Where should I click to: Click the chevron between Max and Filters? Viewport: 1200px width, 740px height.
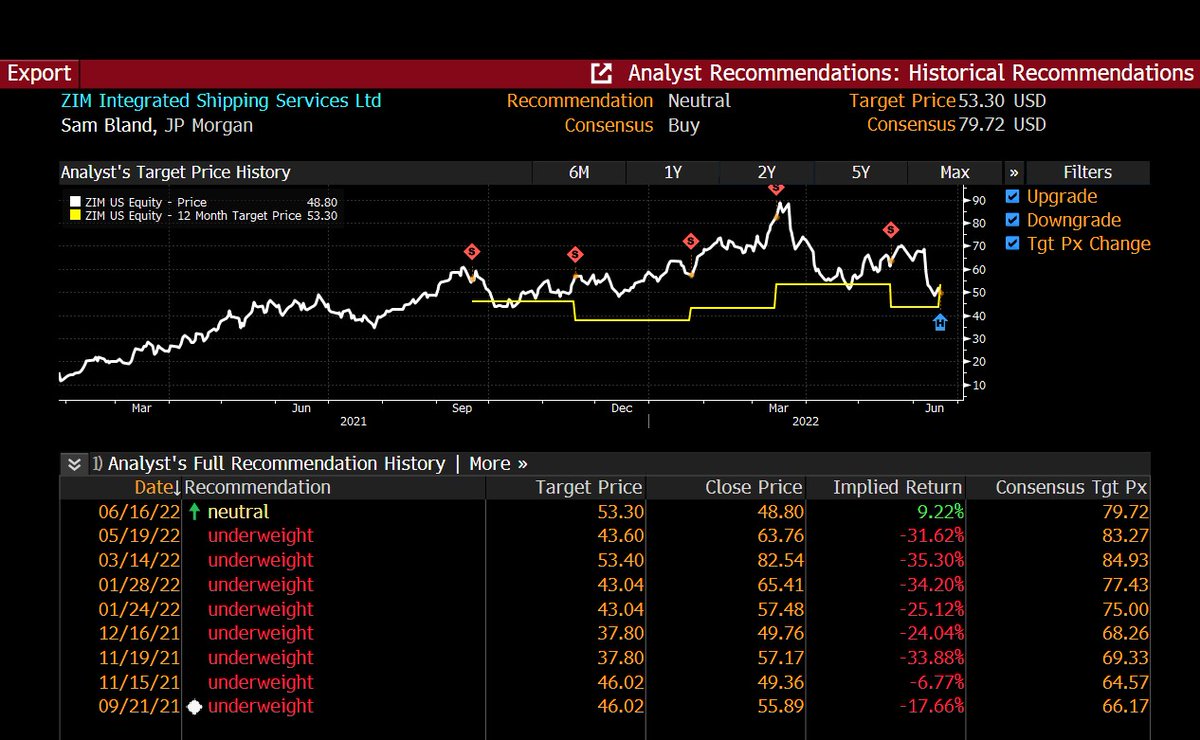coord(1014,172)
